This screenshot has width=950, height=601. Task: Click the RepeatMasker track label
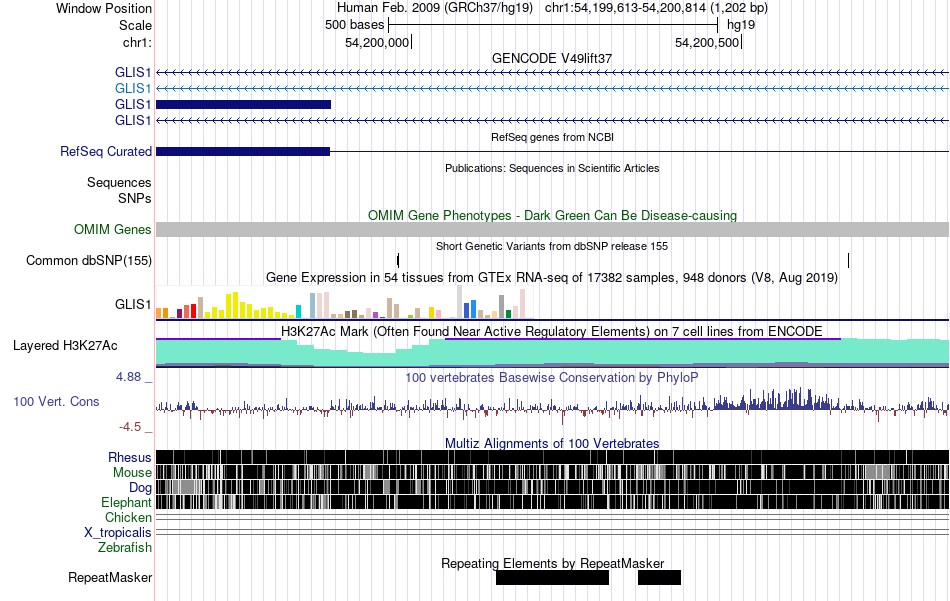[x=110, y=578]
